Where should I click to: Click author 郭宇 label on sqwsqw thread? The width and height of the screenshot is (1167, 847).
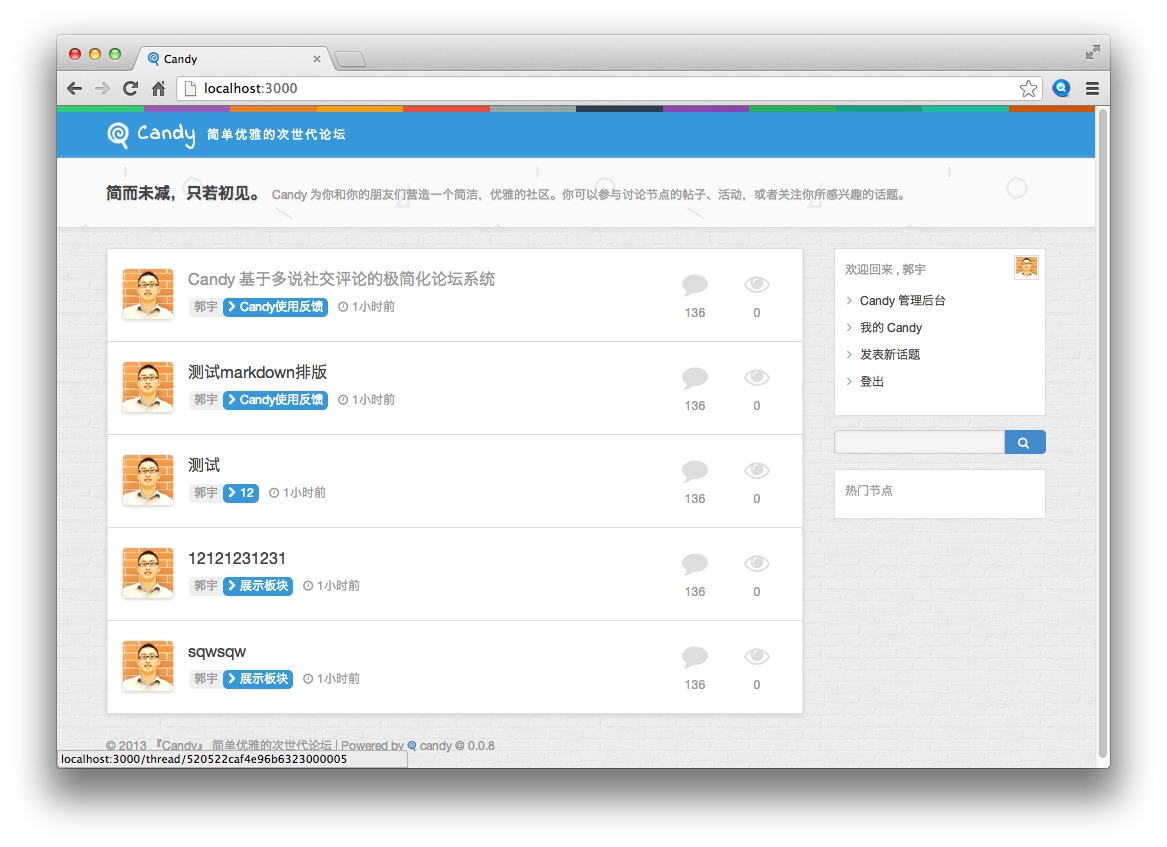point(205,679)
